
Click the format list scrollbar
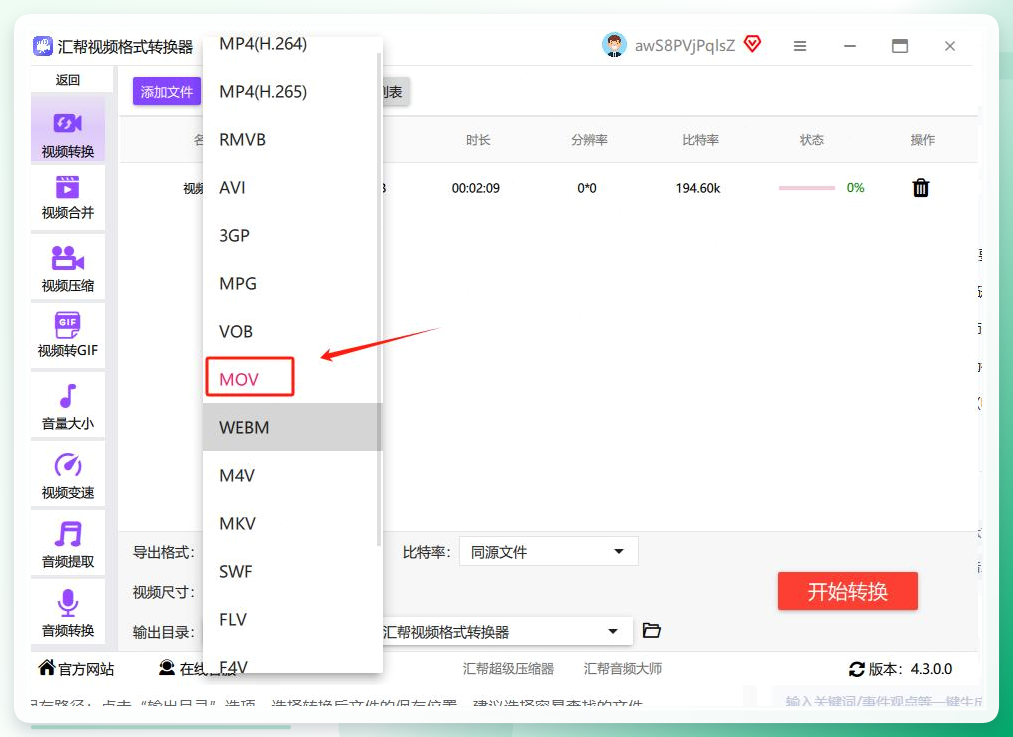[379, 299]
